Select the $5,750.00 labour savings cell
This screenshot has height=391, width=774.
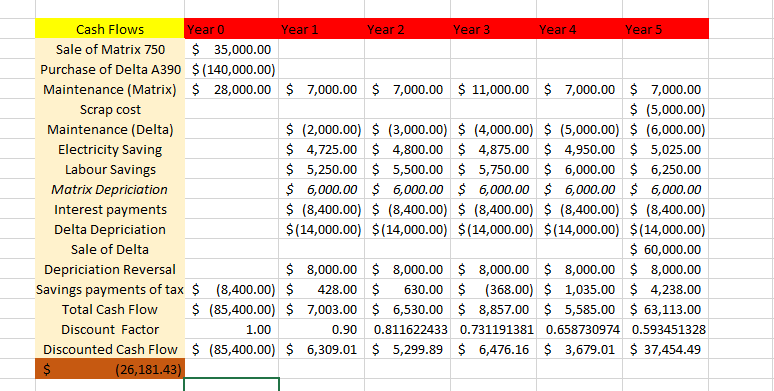coord(494,169)
